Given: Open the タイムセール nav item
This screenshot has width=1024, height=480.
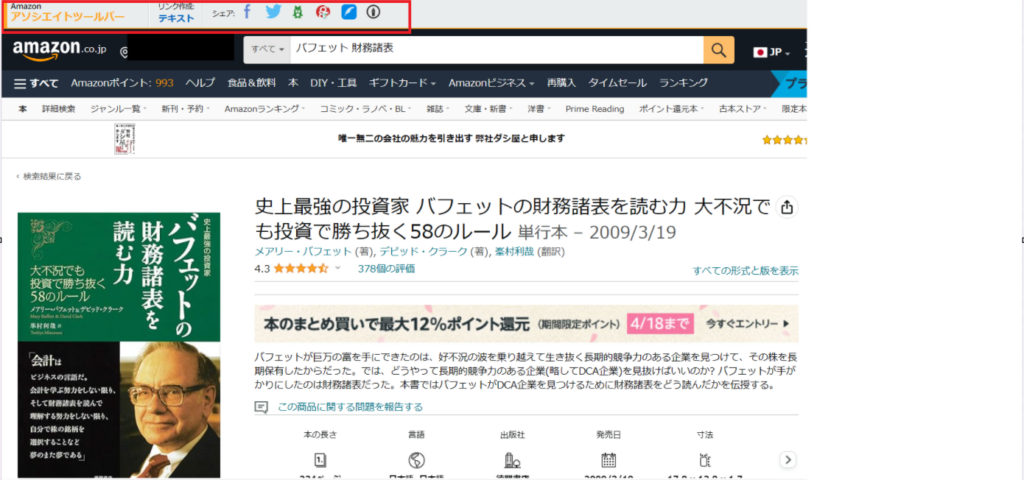Looking at the screenshot, I should [615, 82].
